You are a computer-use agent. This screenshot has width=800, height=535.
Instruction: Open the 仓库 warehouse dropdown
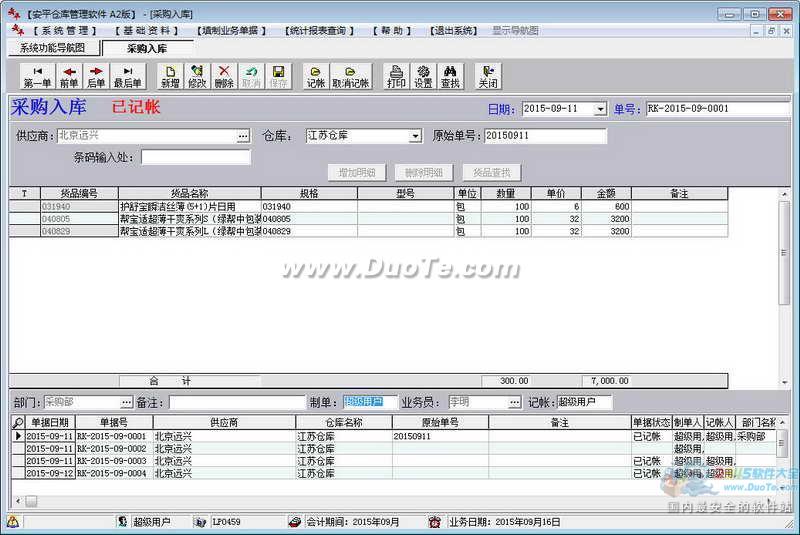pos(415,136)
